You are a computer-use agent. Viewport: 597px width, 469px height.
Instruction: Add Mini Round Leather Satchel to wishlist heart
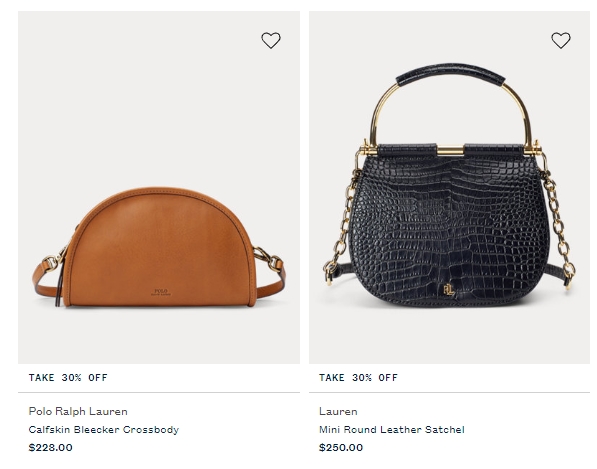(x=561, y=40)
